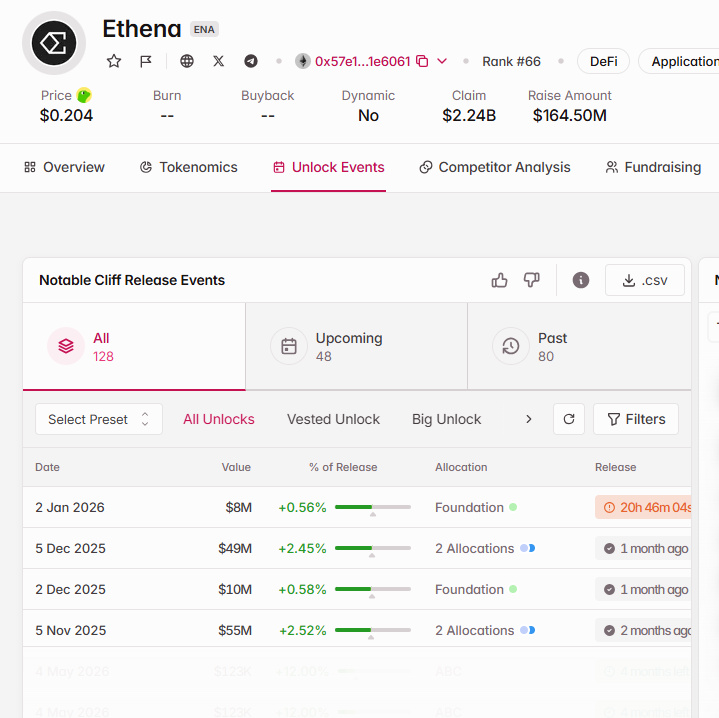Click the DeFi category tag
The width and height of the screenshot is (719, 718).
pyautogui.click(x=603, y=61)
